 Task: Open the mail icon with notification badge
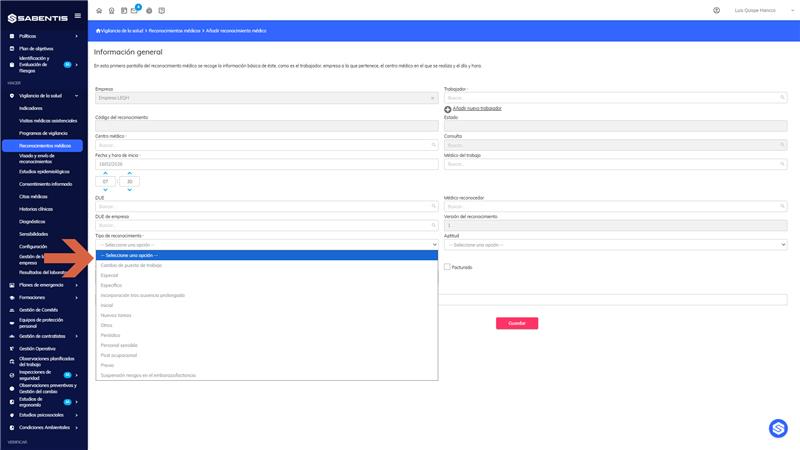135,10
